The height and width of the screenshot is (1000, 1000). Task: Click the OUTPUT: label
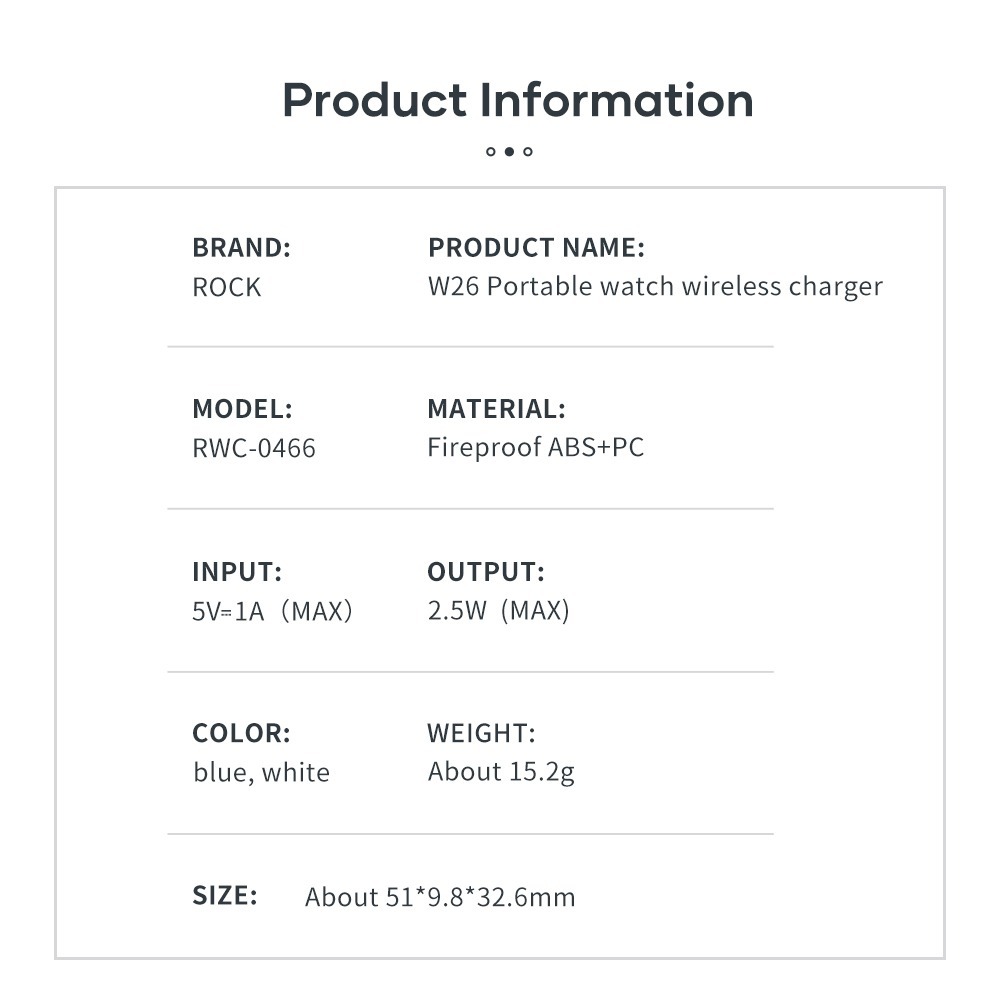486,572
